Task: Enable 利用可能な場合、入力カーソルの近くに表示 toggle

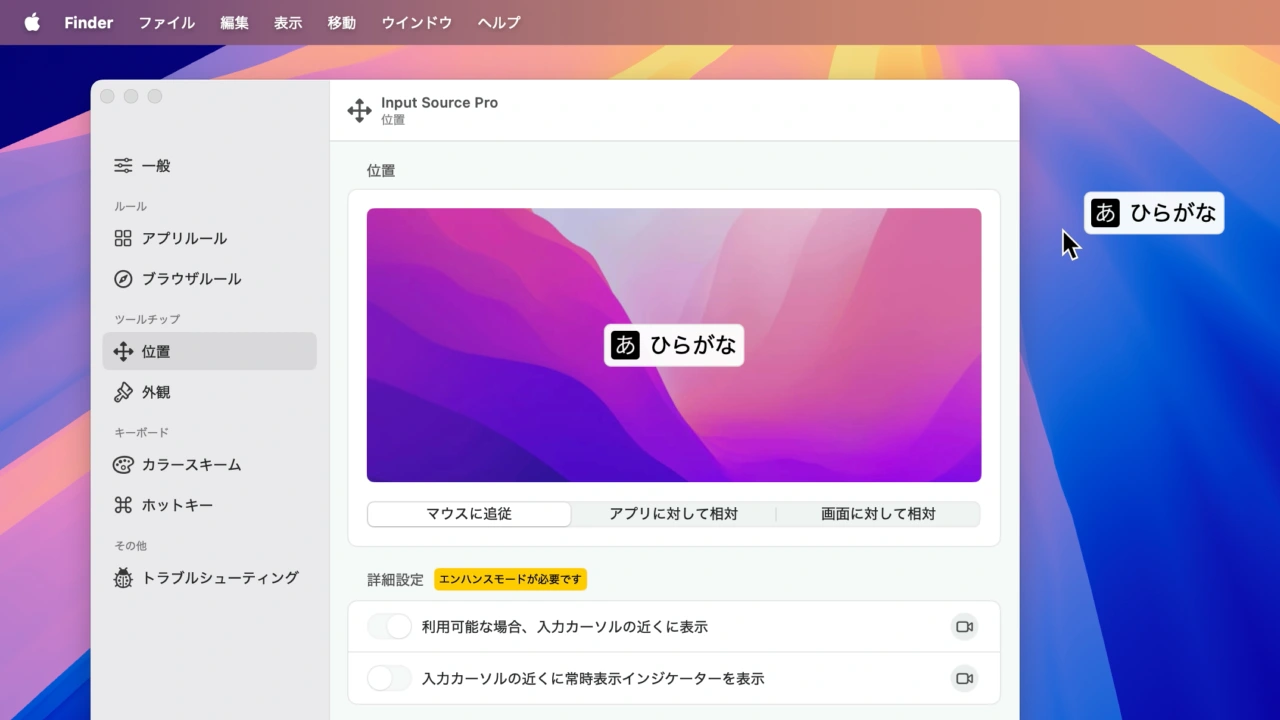Action: point(389,627)
